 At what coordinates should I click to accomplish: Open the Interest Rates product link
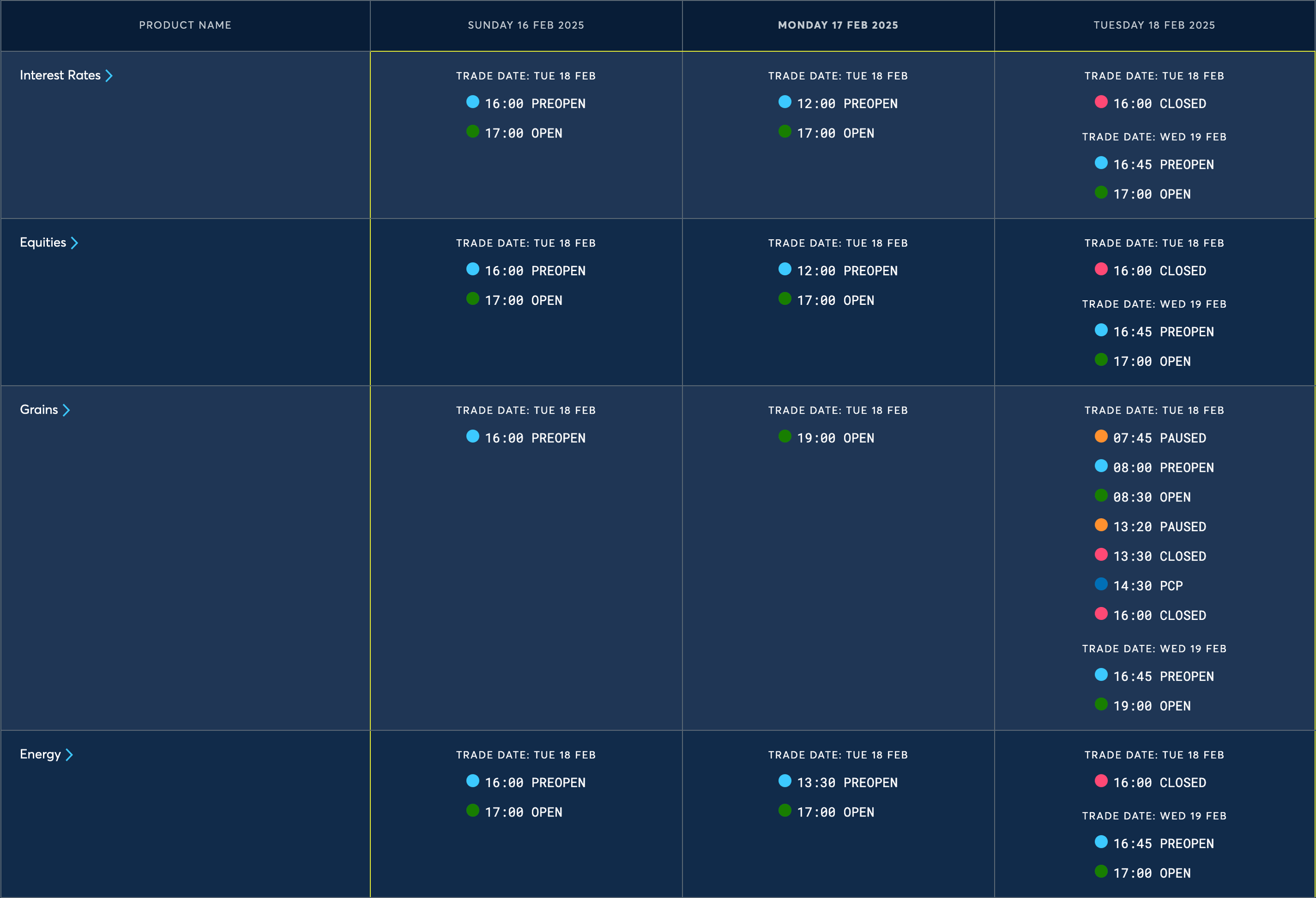pyautogui.click(x=60, y=75)
